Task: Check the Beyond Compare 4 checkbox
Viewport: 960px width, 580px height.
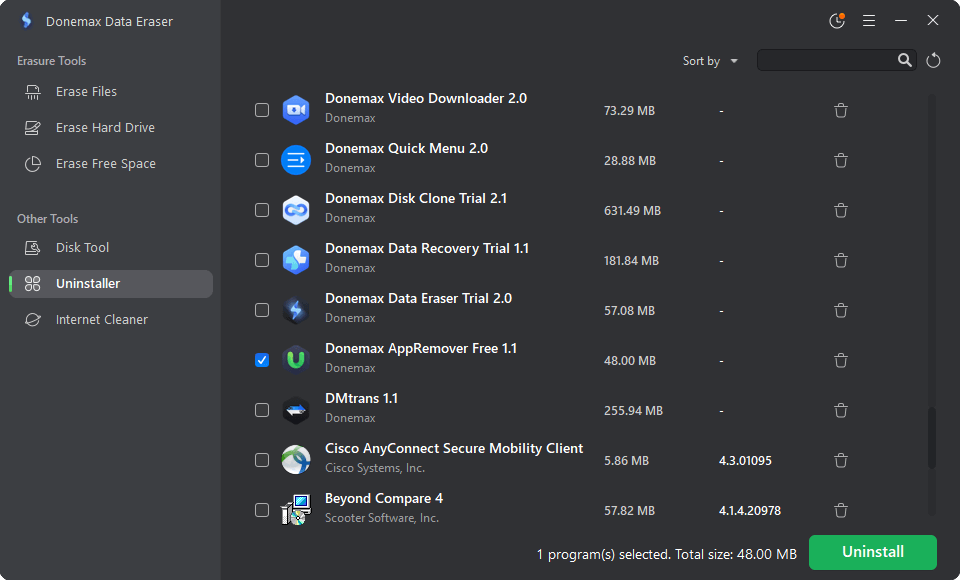Action: click(262, 510)
